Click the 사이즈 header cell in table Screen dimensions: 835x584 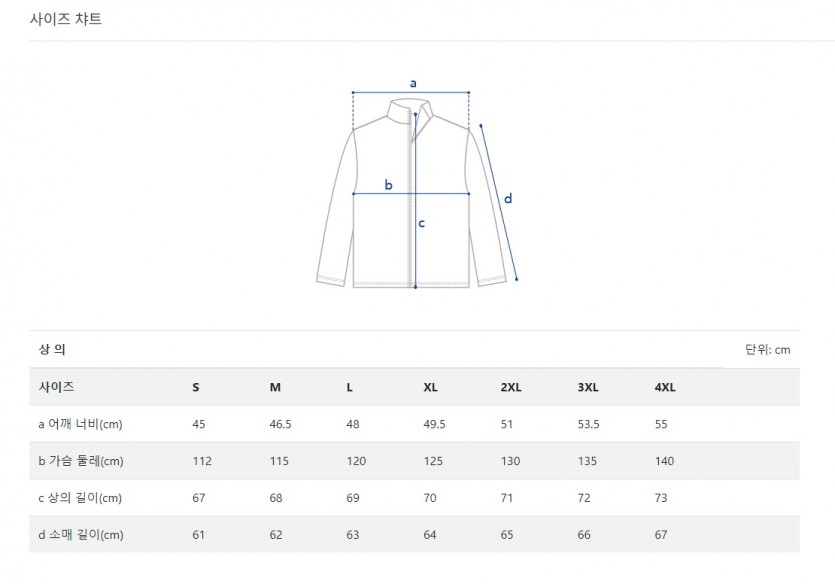[x=56, y=387]
